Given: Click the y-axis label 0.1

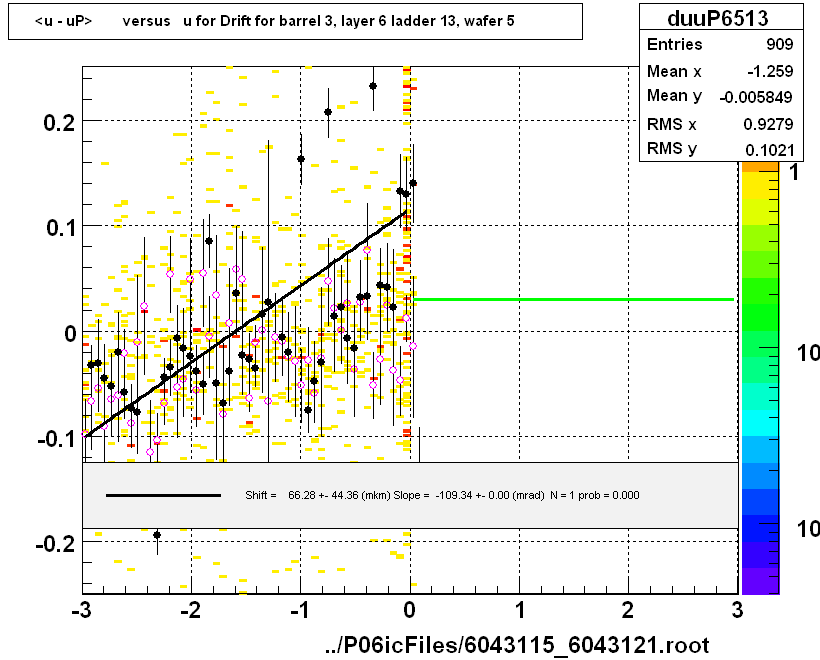Looking at the screenshot, I should coord(61,228).
